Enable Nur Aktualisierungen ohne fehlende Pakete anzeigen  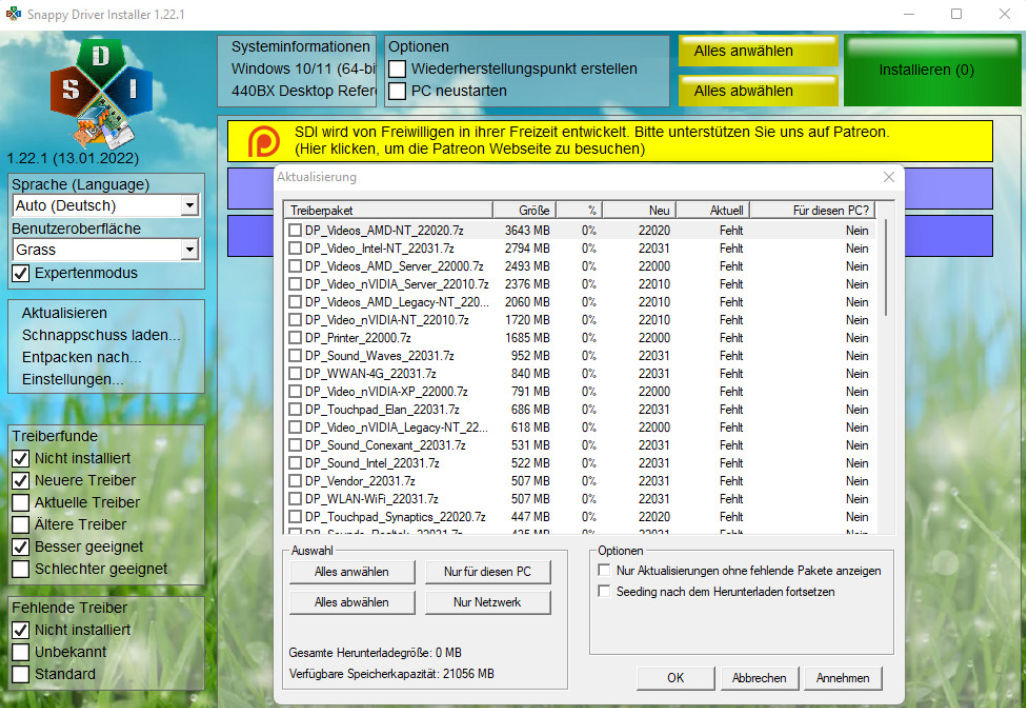coord(605,570)
